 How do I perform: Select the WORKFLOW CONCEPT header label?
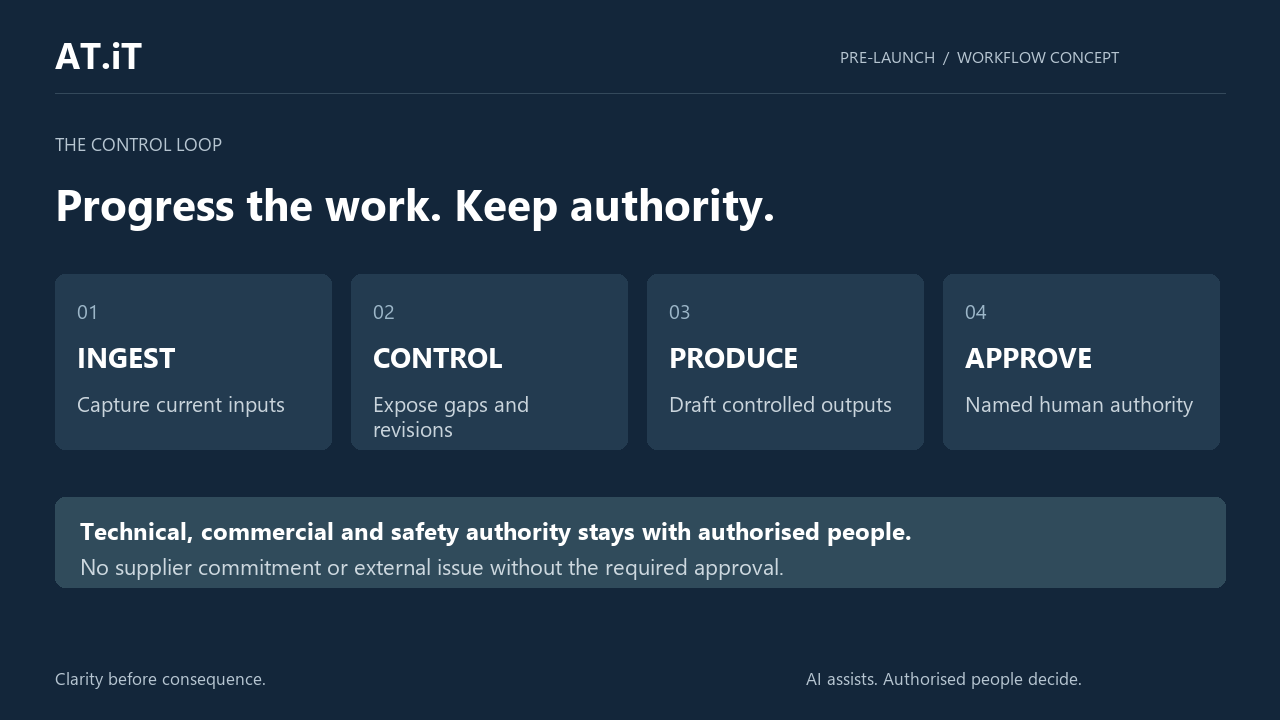pyautogui.click(x=1038, y=58)
